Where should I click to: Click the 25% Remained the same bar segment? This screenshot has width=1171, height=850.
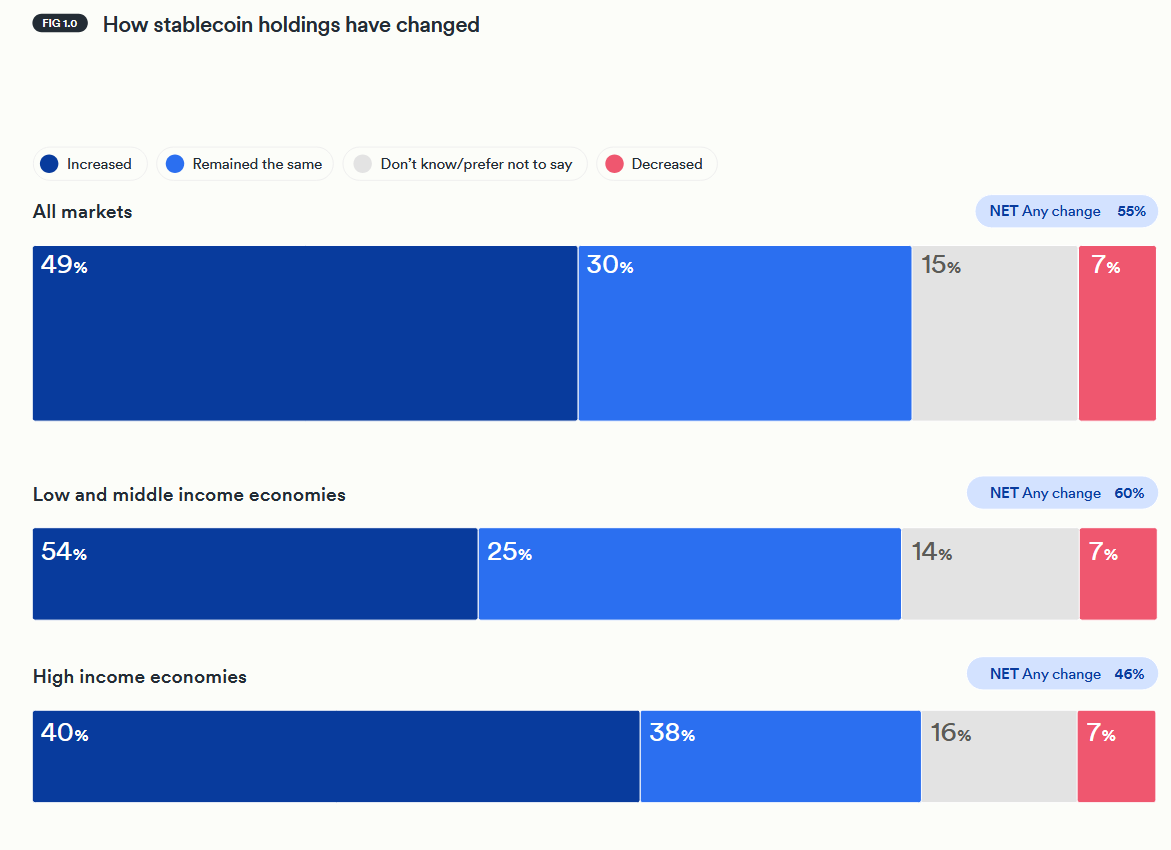689,574
